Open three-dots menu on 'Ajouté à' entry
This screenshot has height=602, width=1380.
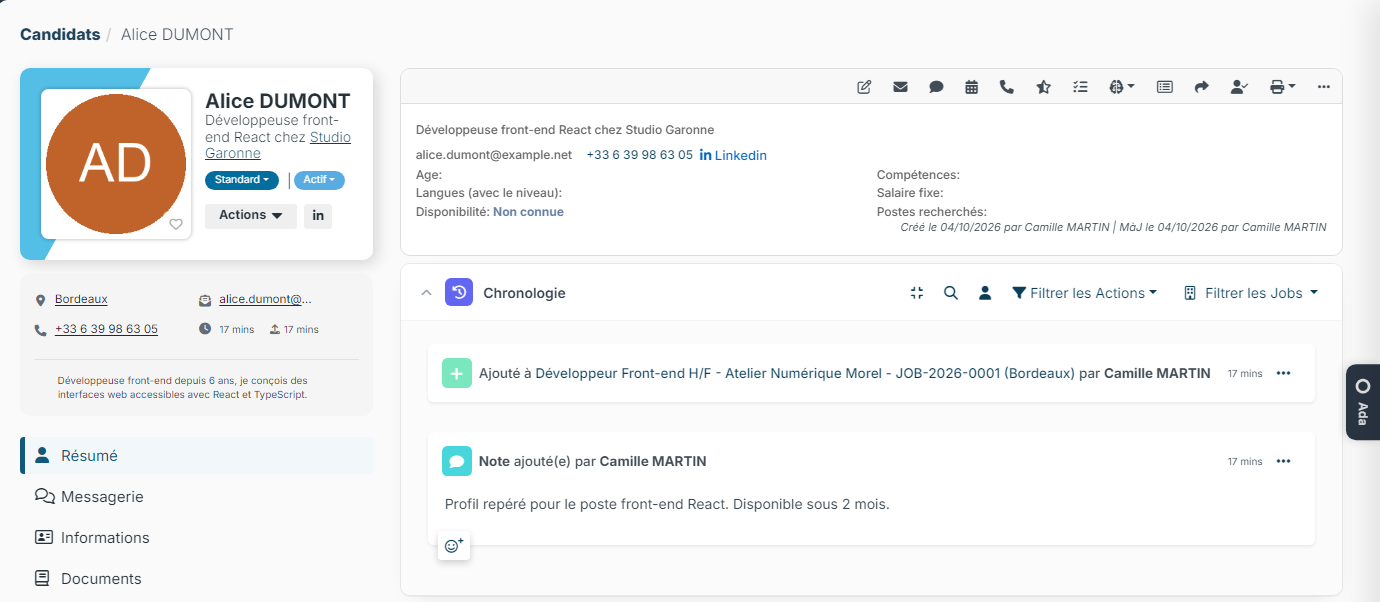click(1284, 373)
